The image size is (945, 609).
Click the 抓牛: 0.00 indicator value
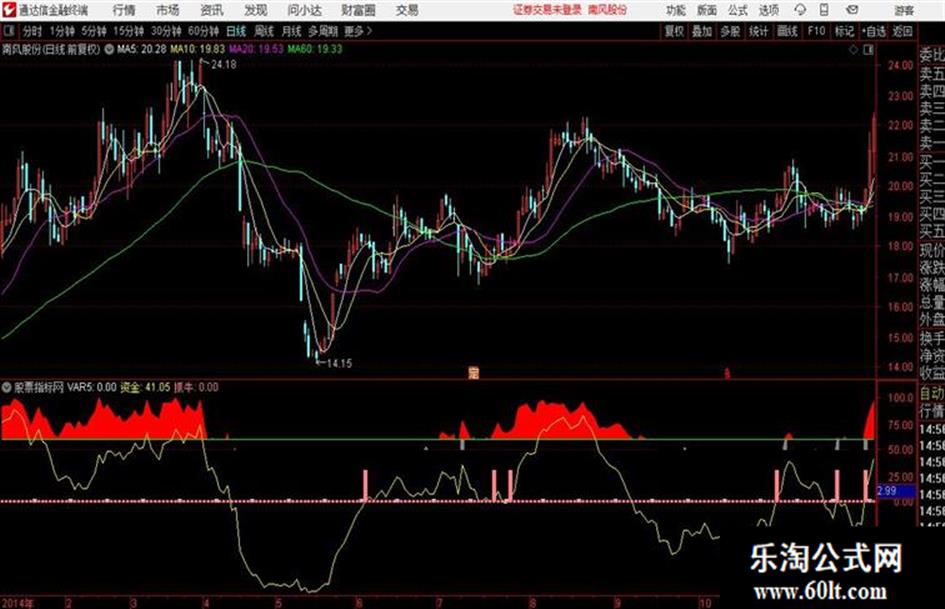pyautogui.click(x=196, y=387)
